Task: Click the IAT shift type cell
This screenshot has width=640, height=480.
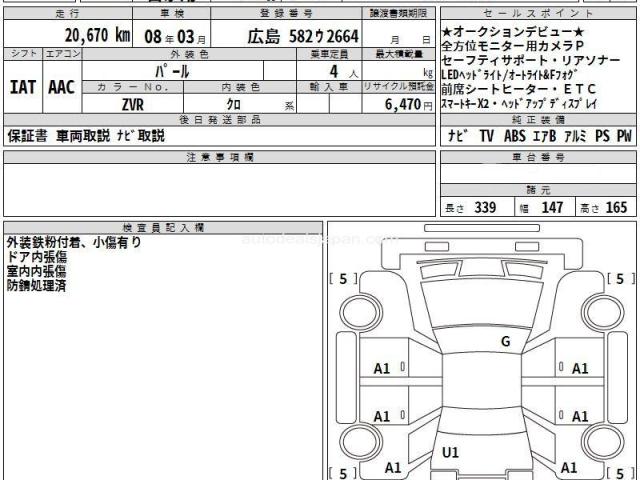Action: [x=24, y=87]
